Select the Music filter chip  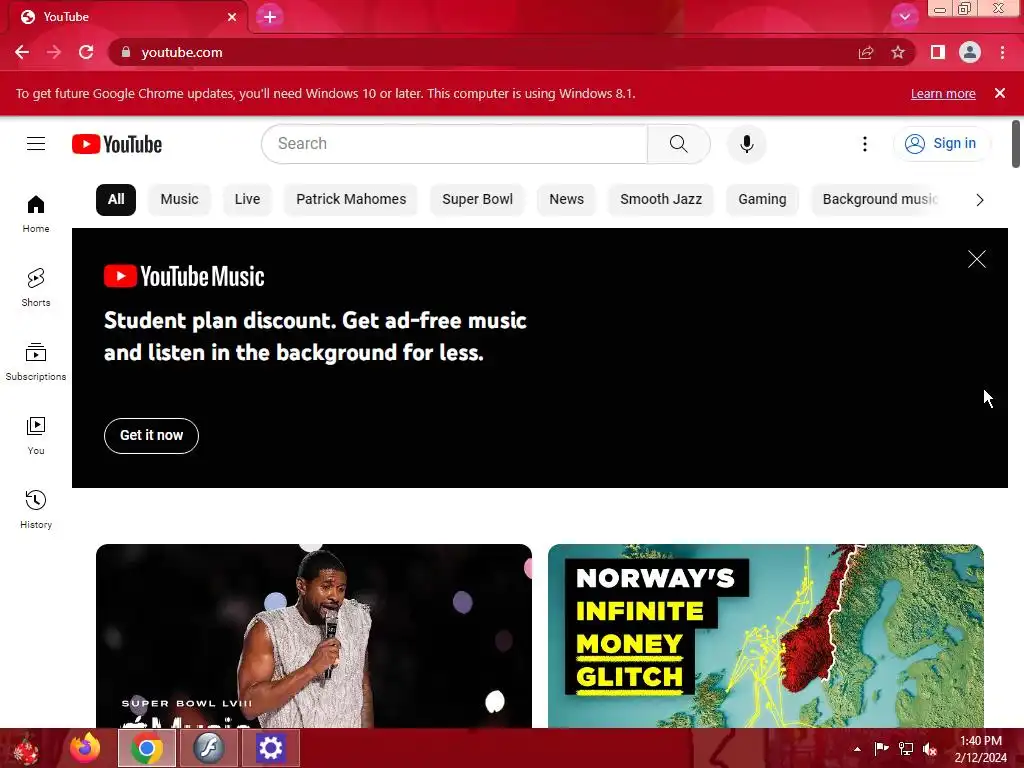pyautogui.click(x=180, y=199)
